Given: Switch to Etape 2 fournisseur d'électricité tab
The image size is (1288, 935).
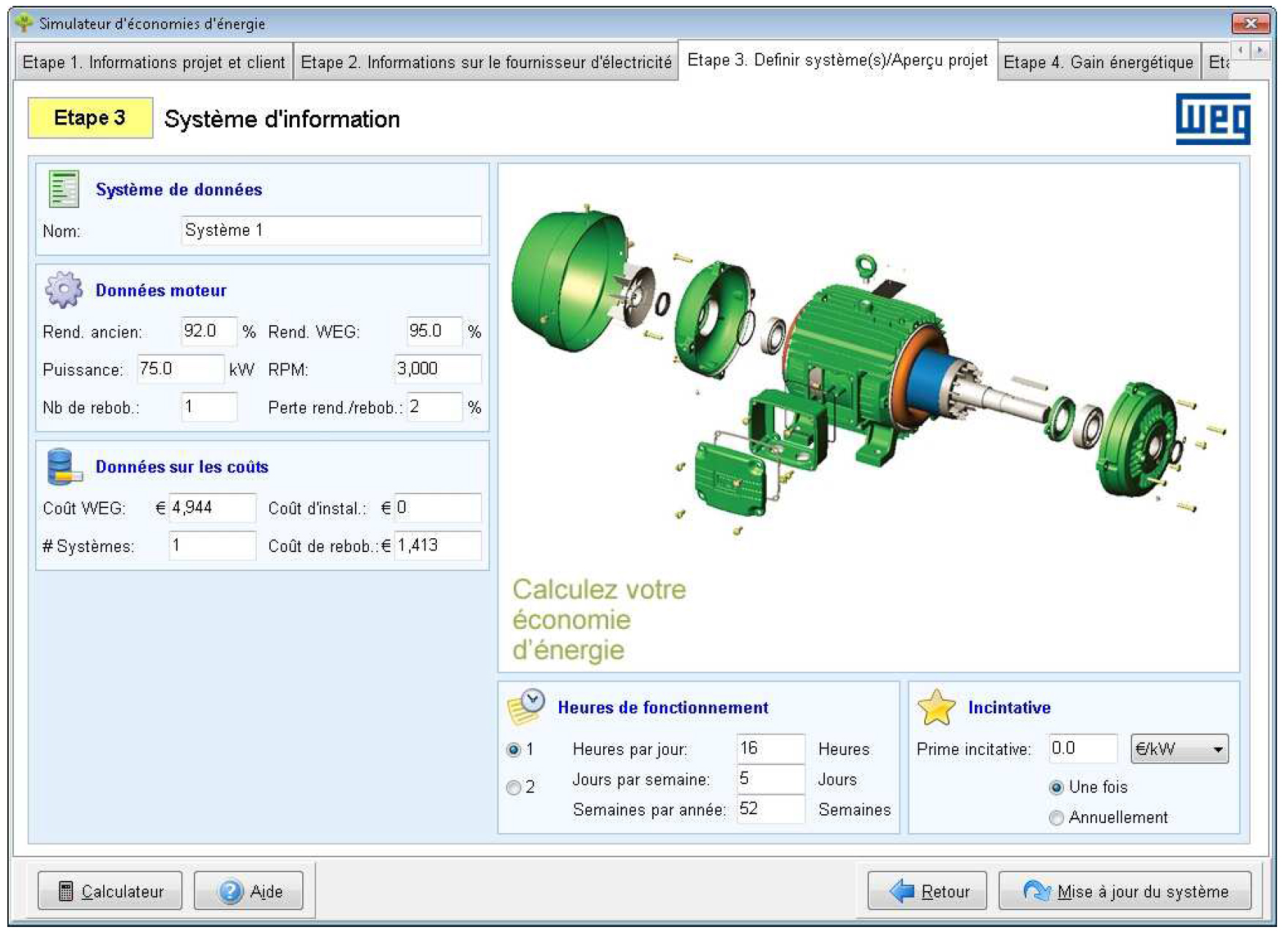Looking at the screenshot, I should click(486, 62).
